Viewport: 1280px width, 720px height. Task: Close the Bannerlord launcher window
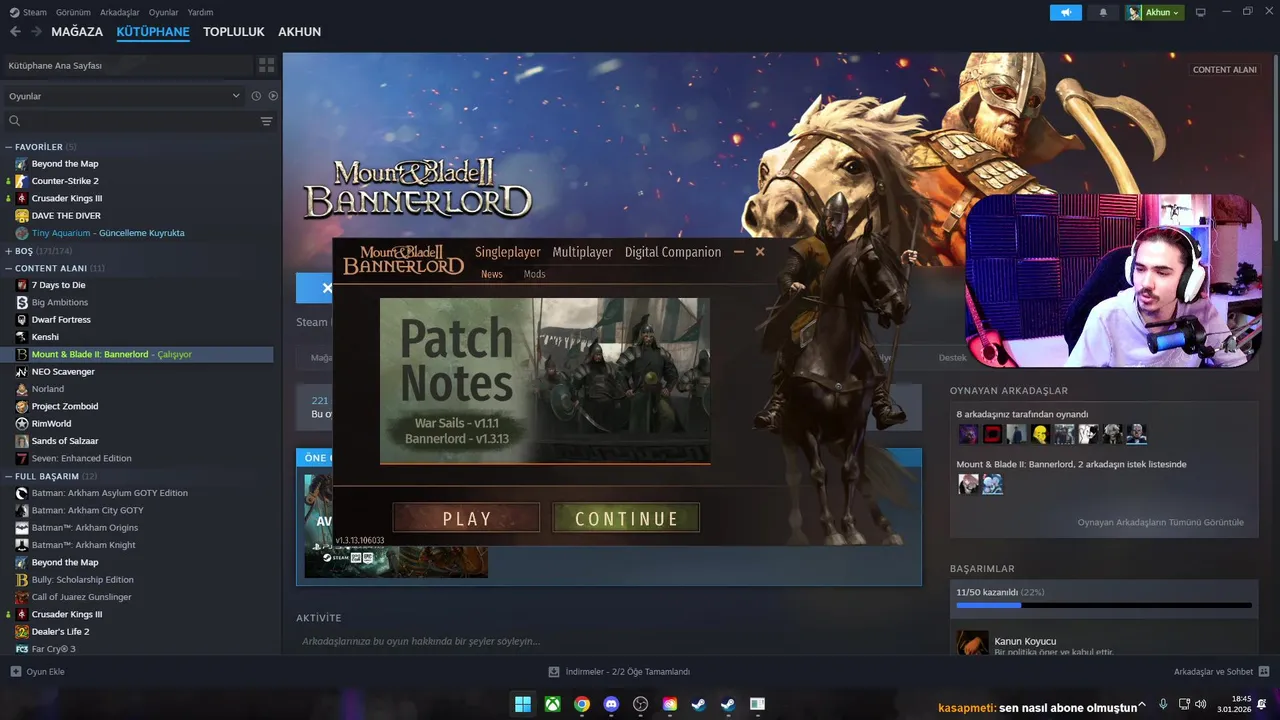pos(760,252)
